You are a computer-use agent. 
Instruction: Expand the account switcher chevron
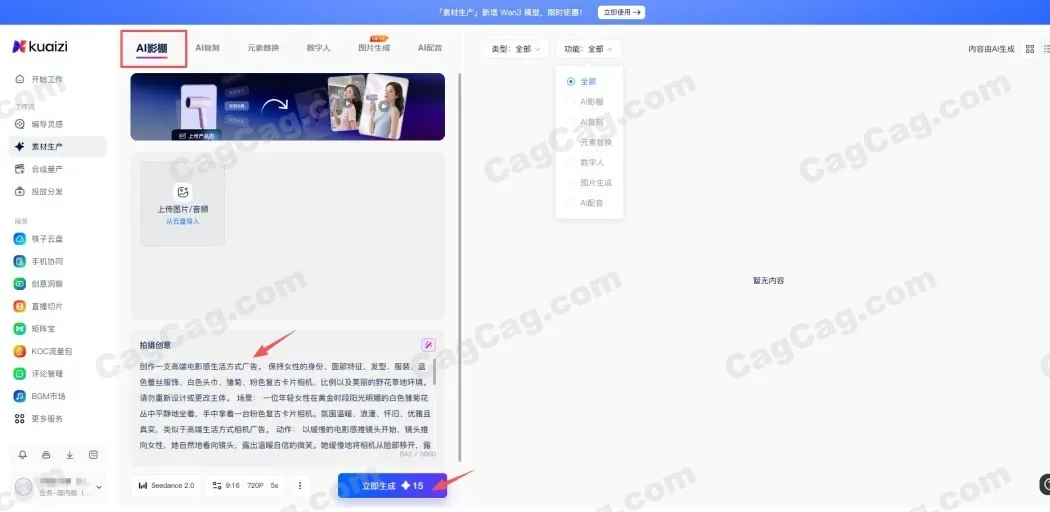(99, 488)
